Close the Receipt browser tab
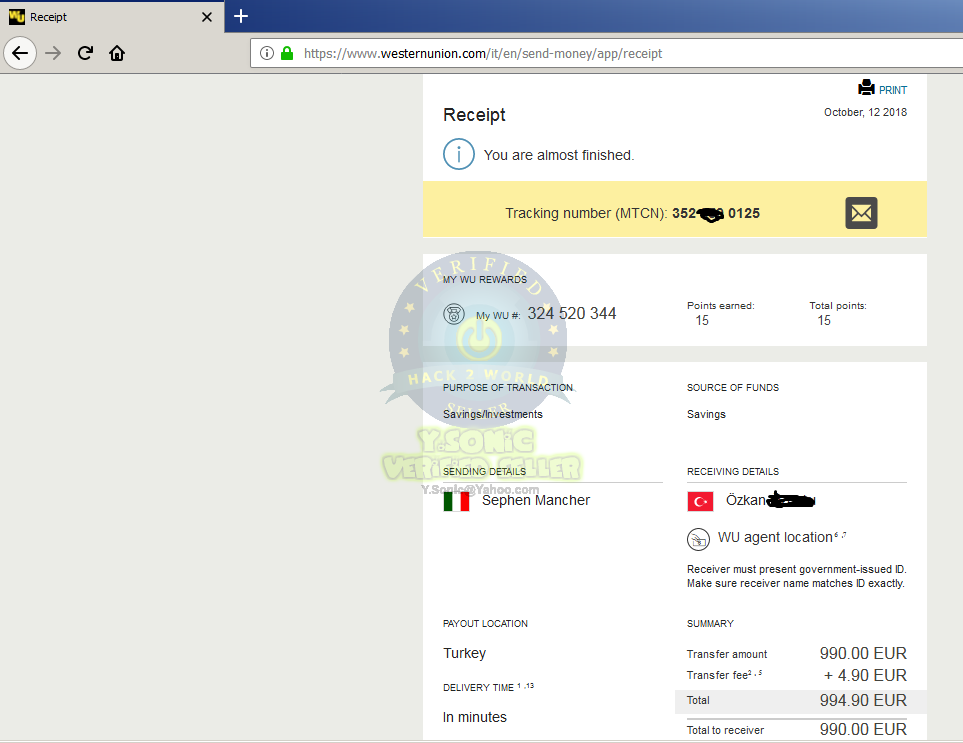Image resolution: width=963 pixels, height=743 pixels. (x=207, y=17)
